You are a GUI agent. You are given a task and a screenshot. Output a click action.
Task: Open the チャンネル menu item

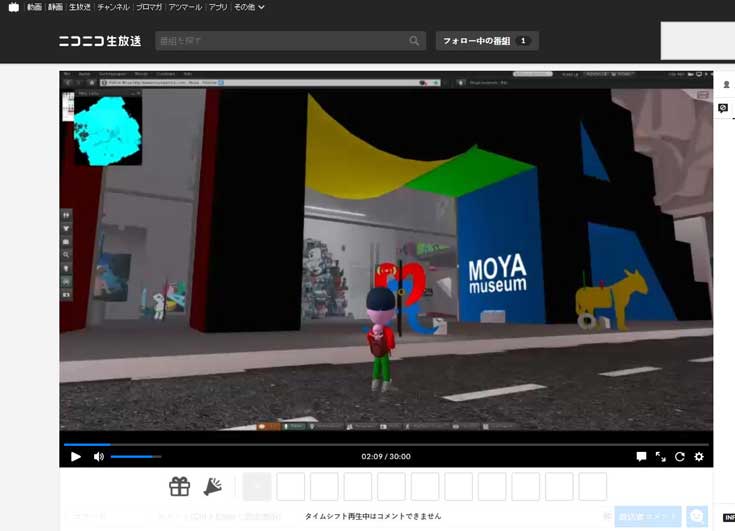(113, 7)
